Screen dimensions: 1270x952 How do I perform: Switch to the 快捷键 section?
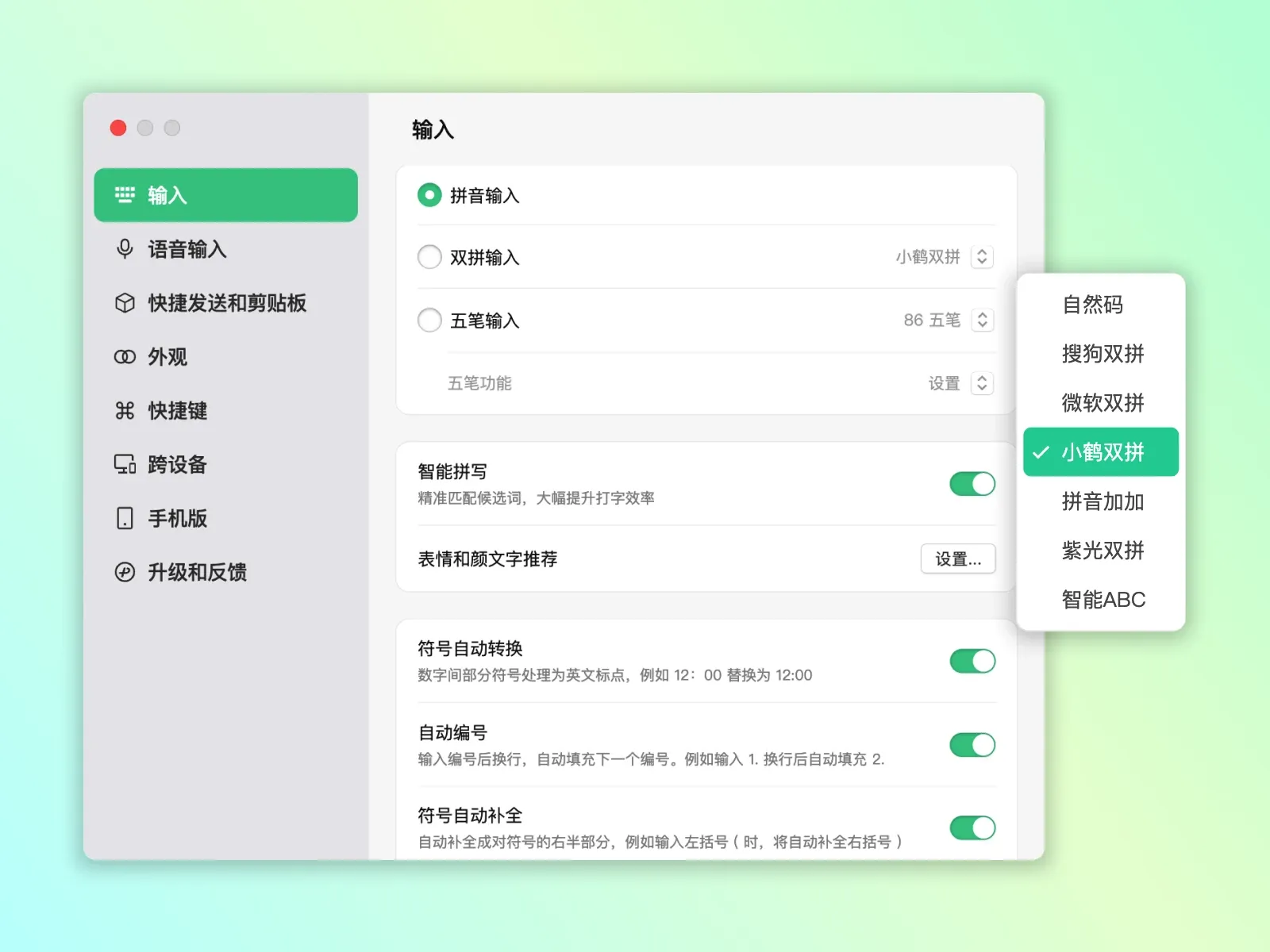click(x=225, y=410)
